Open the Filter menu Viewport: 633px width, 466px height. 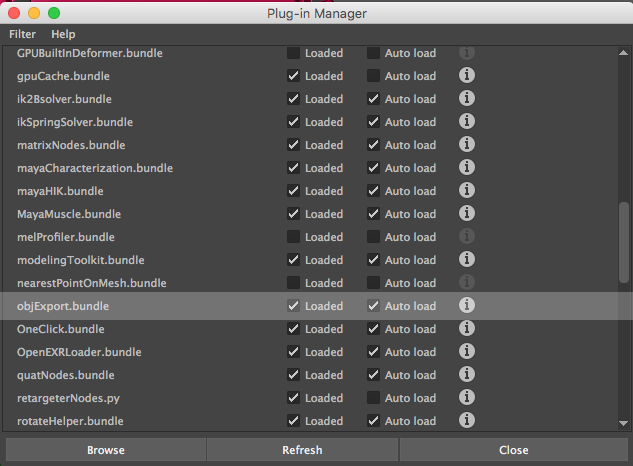[23, 34]
